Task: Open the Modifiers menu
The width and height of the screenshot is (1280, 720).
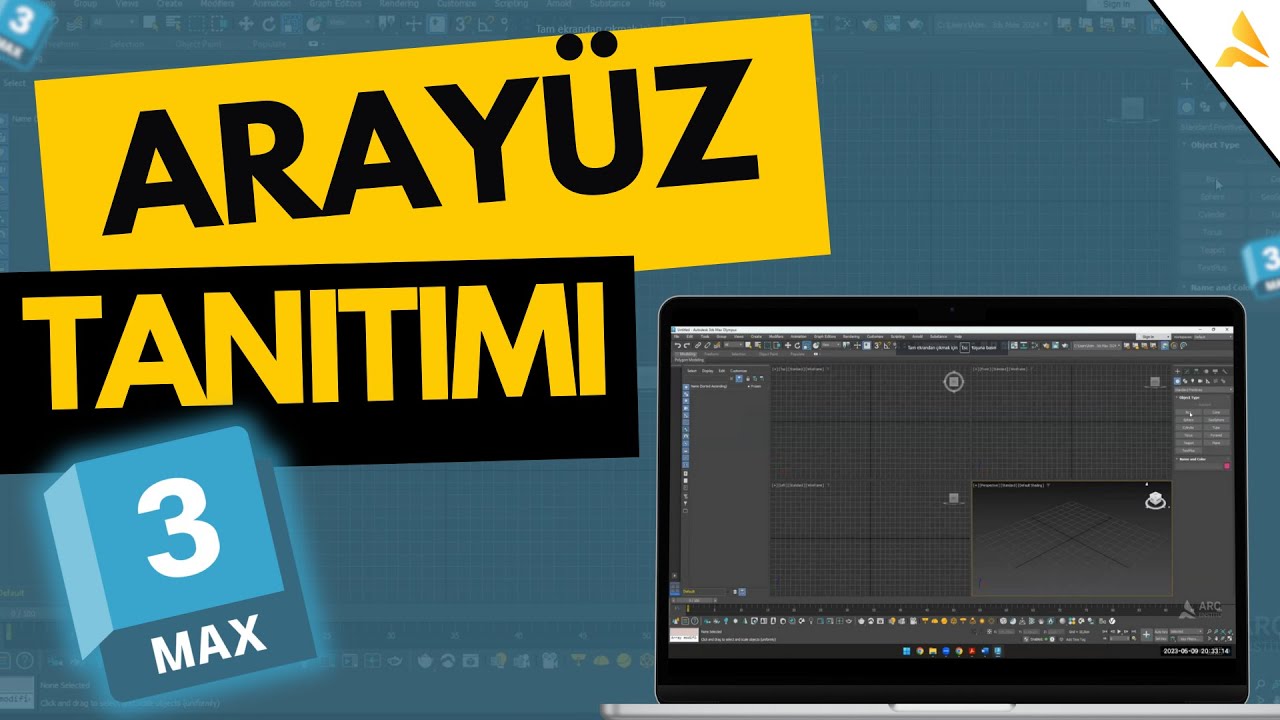Action: pos(776,336)
